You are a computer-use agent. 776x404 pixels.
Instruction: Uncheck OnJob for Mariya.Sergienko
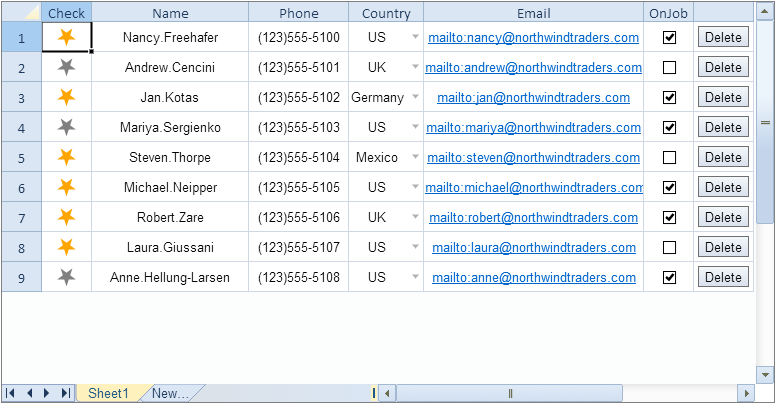coord(669,127)
